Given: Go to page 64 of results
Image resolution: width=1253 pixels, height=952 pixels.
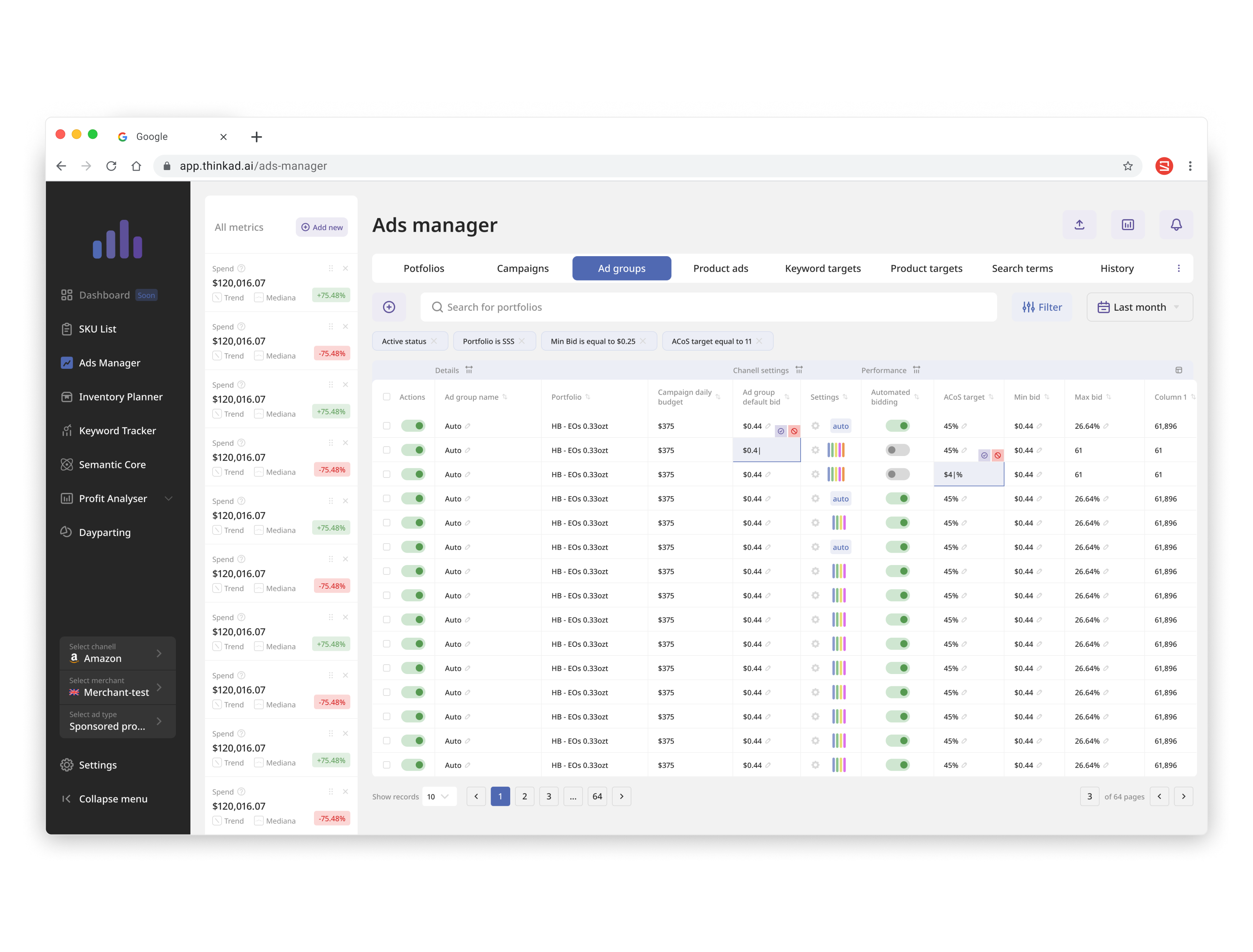Looking at the screenshot, I should pos(597,797).
